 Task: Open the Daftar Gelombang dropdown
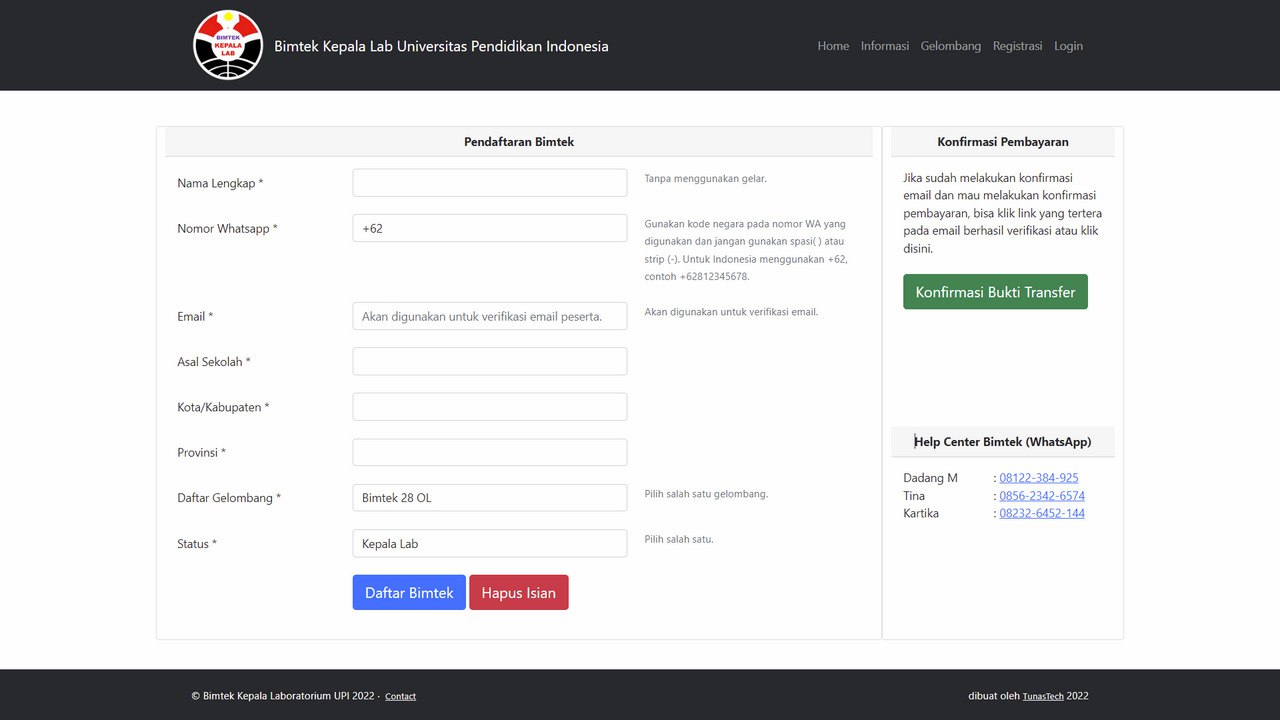click(x=489, y=498)
